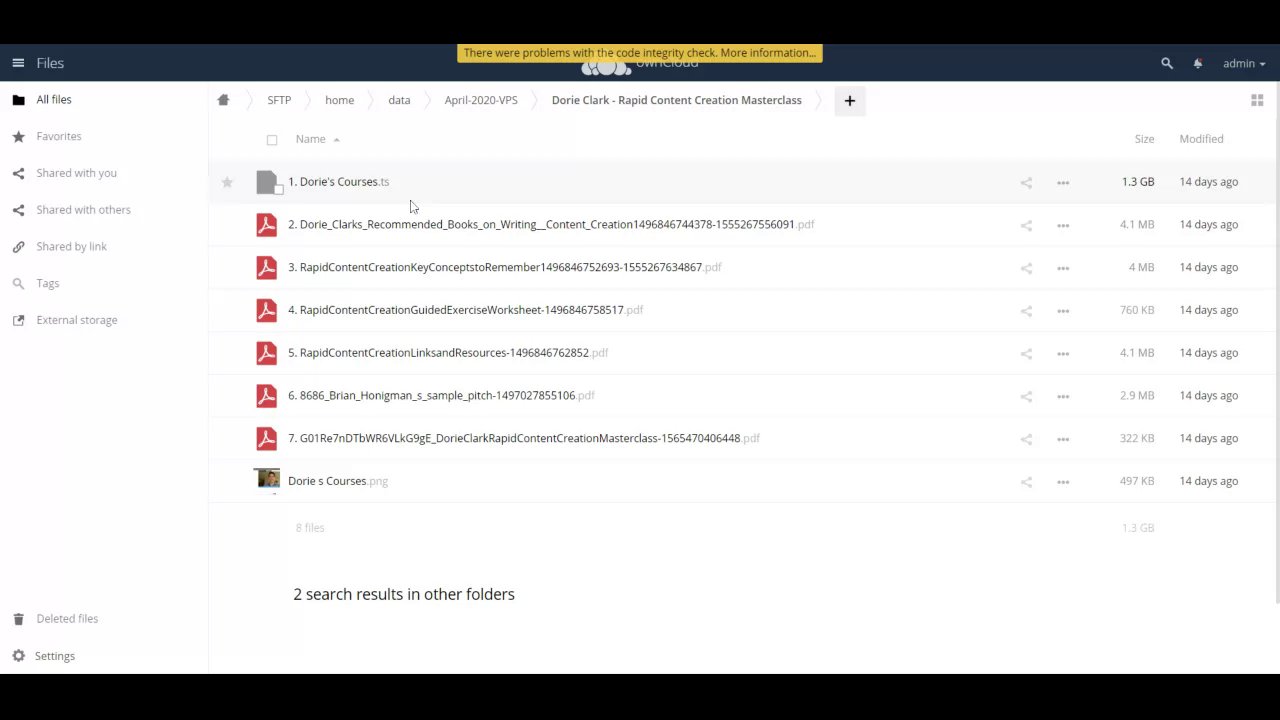Viewport: 1280px width, 720px height.
Task: Share the Brian_Honigman sample pitch PDF
Action: (1026, 397)
